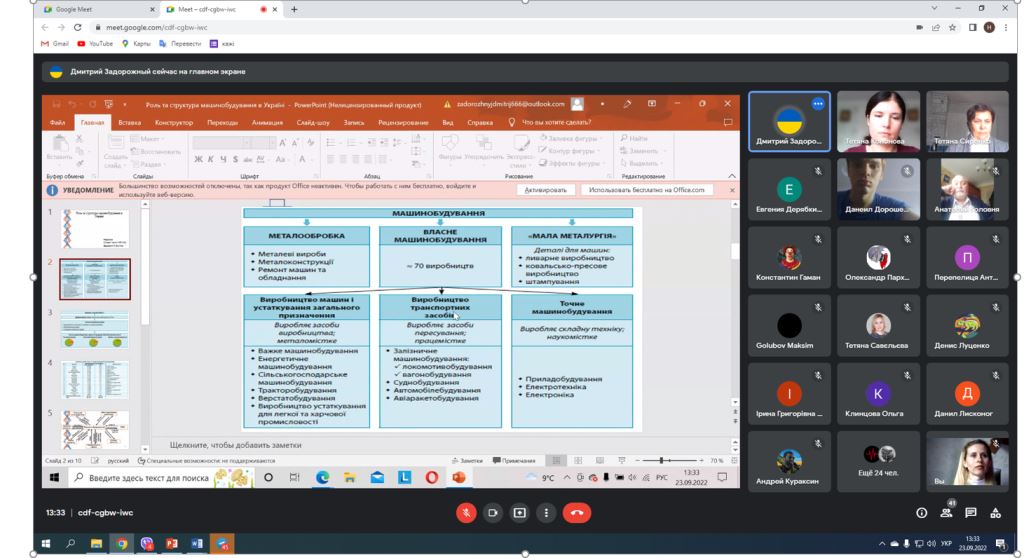Open camera permissions icon in address bar
Screen dimensions: 1024x558
click(920, 27)
